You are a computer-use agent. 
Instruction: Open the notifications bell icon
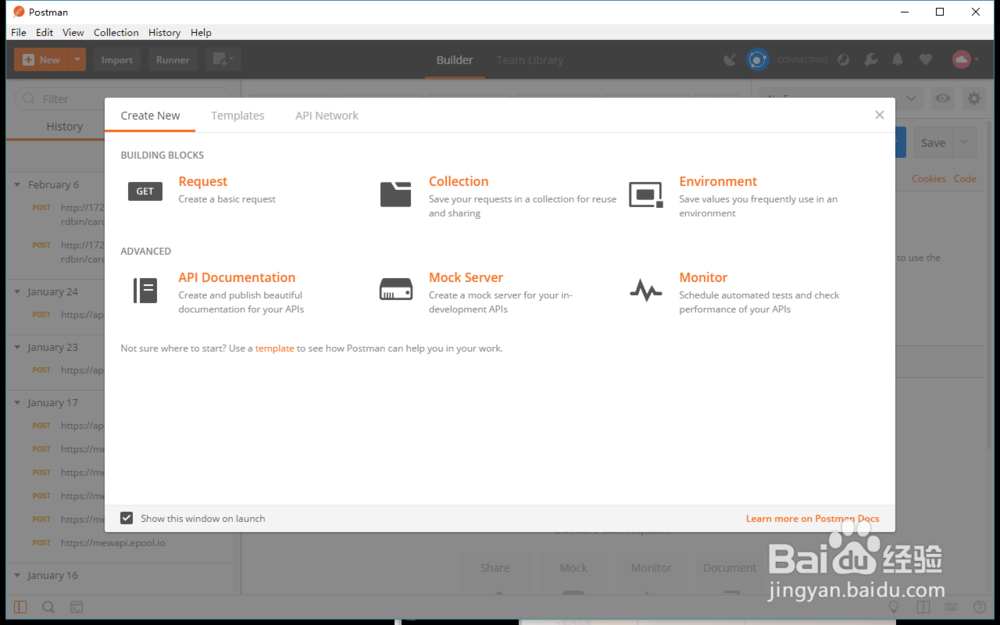click(897, 60)
